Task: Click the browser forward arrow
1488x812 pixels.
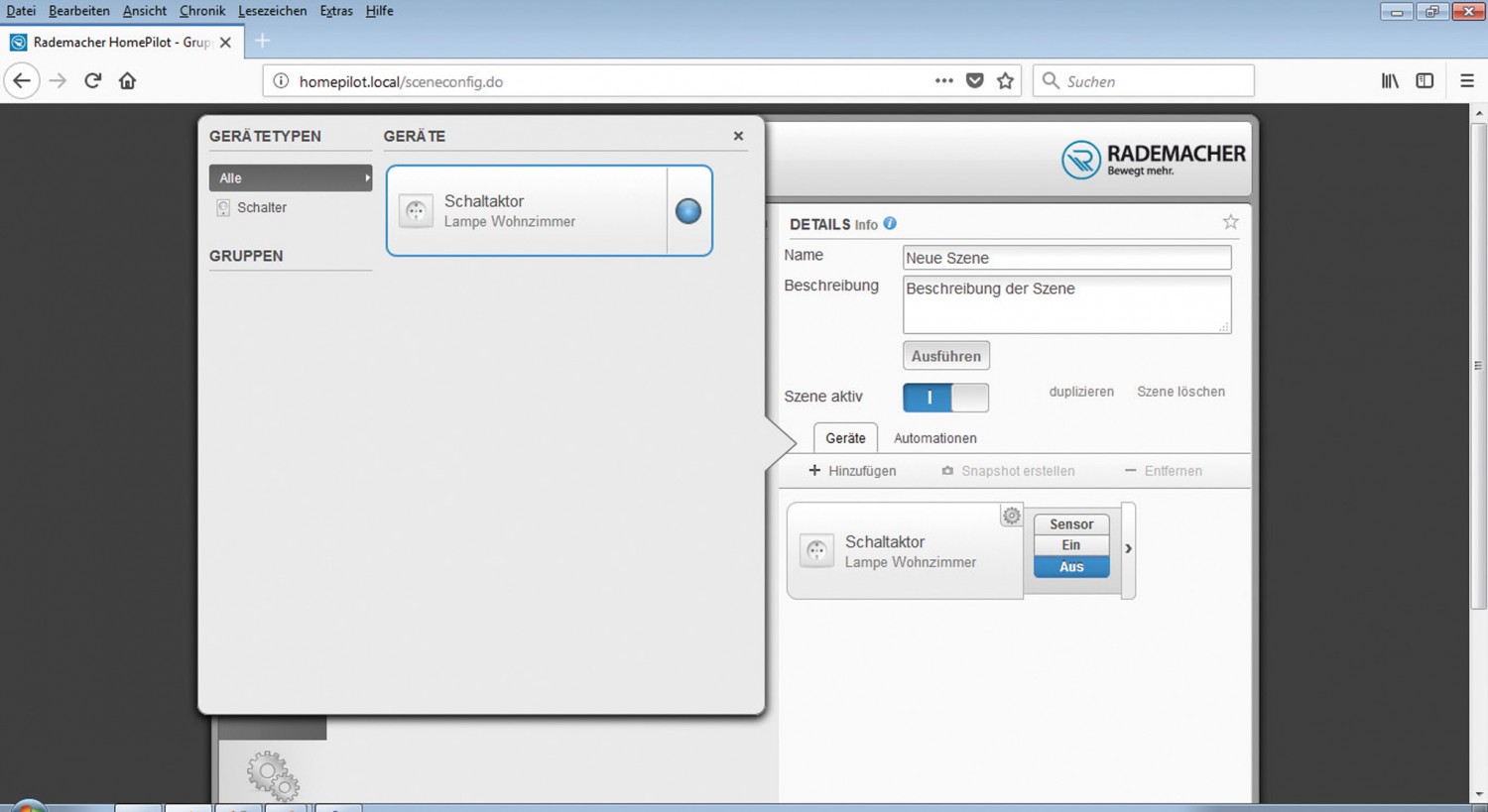Action: click(58, 81)
